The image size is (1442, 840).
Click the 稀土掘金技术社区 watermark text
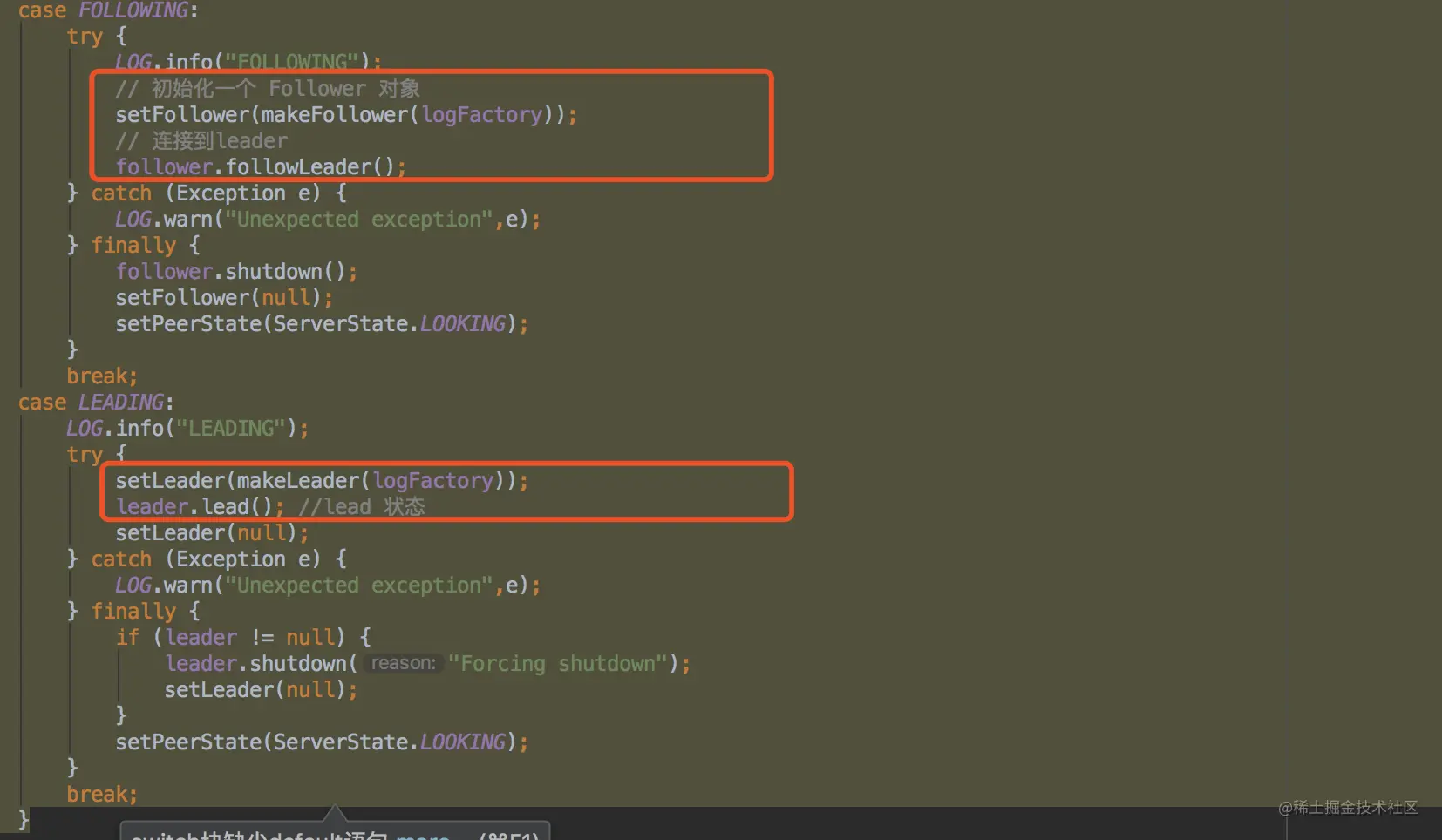pyautogui.click(x=1348, y=808)
